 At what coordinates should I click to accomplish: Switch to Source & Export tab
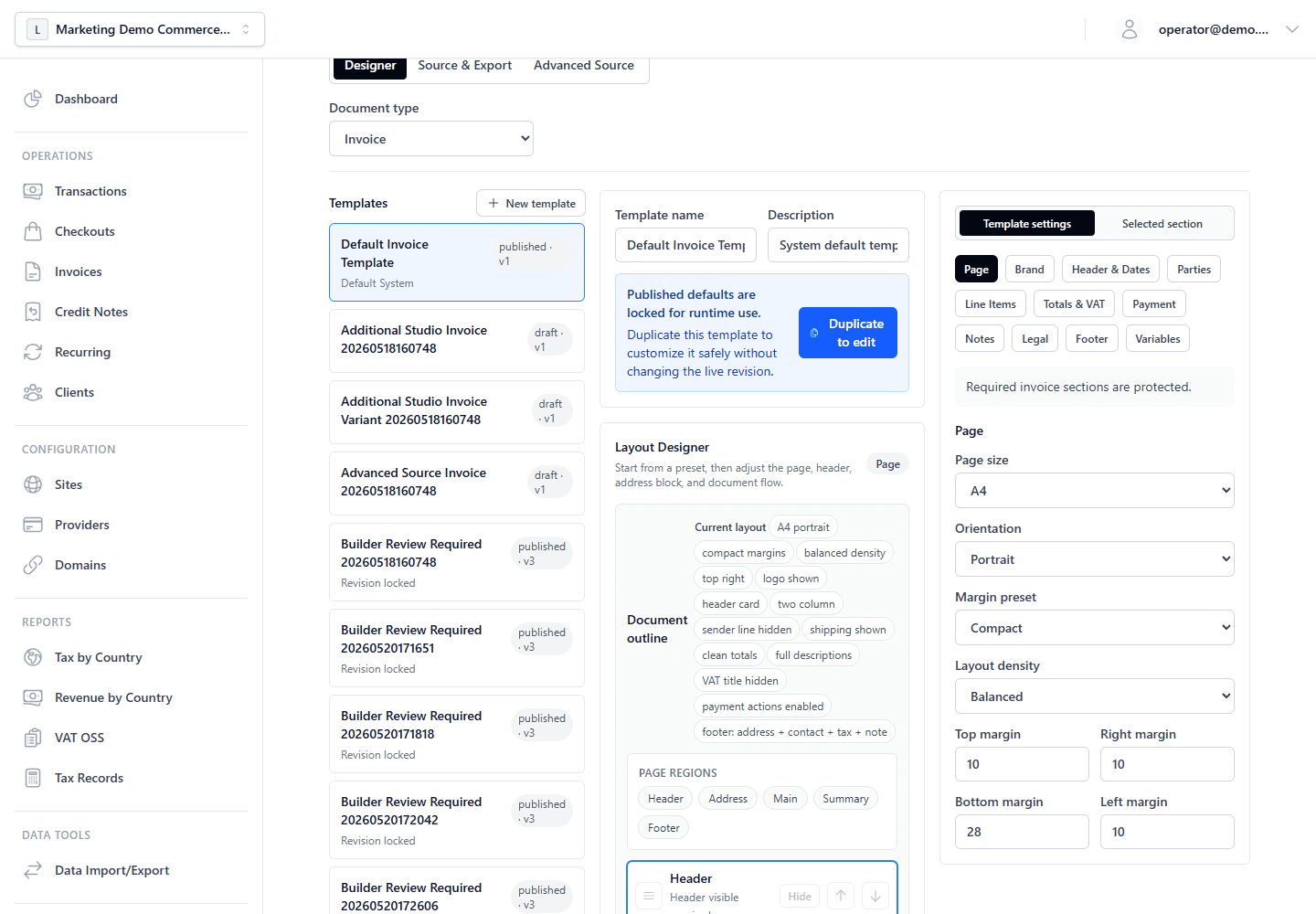[464, 66]
